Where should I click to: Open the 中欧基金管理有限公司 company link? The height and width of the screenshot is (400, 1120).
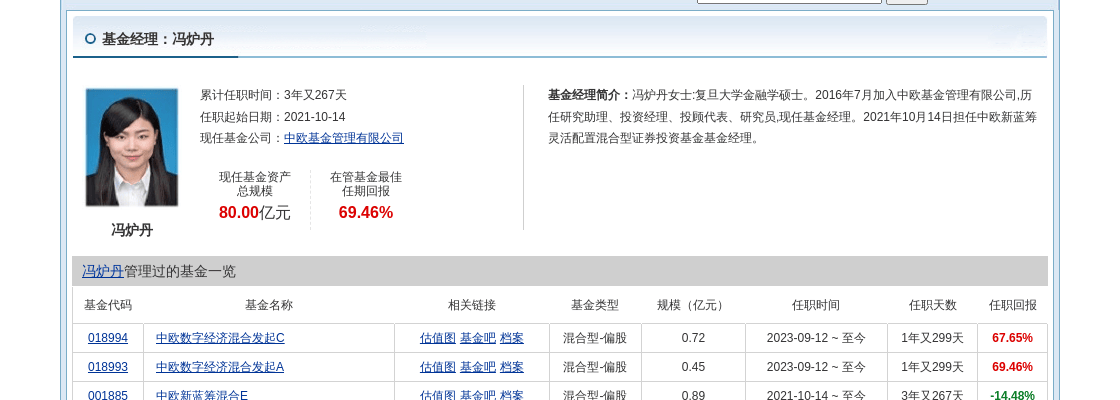pyautogui.click(x=344, y=138)
